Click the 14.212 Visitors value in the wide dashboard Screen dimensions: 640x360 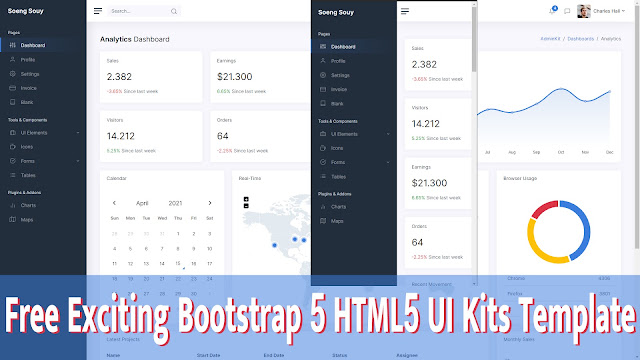pos(120,136)
